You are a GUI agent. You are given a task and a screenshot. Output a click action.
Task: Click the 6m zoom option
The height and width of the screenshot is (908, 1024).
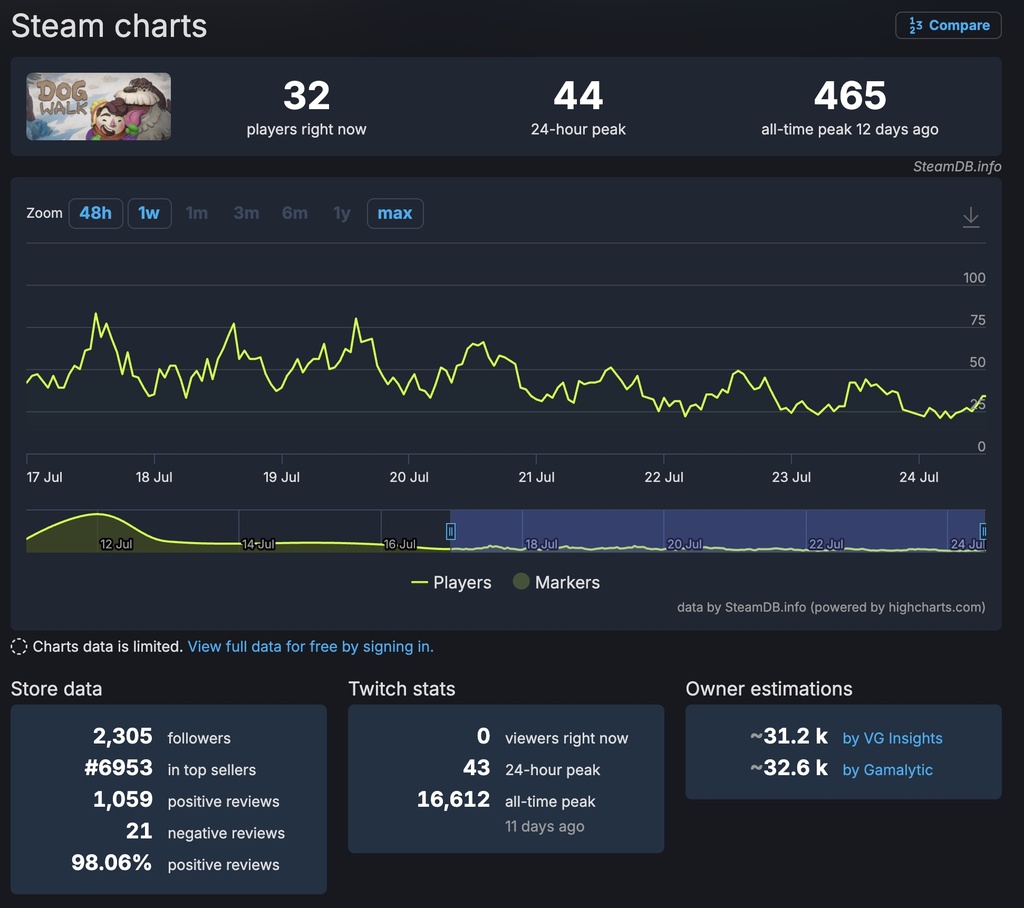pos(295,213)
